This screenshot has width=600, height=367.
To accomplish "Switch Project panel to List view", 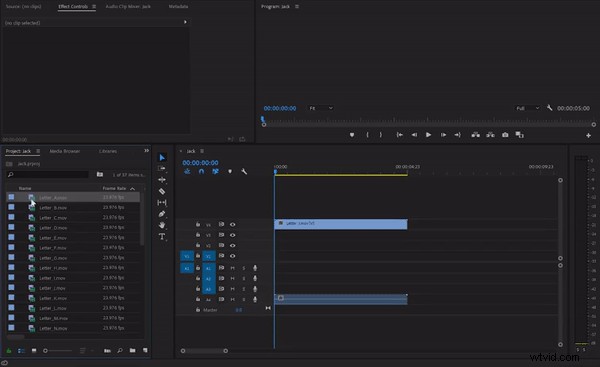I will click(21, 351).
